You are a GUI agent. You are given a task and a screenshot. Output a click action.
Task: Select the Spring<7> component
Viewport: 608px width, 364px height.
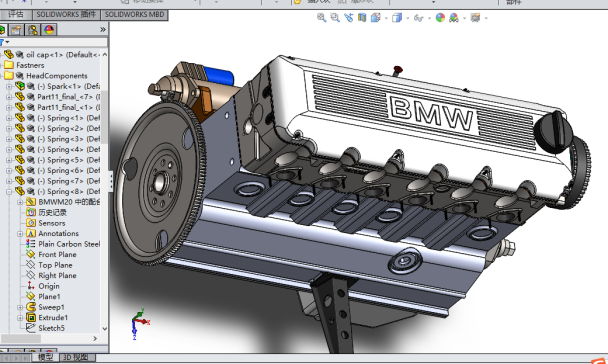pyautogui.click(x=69, y=181)
